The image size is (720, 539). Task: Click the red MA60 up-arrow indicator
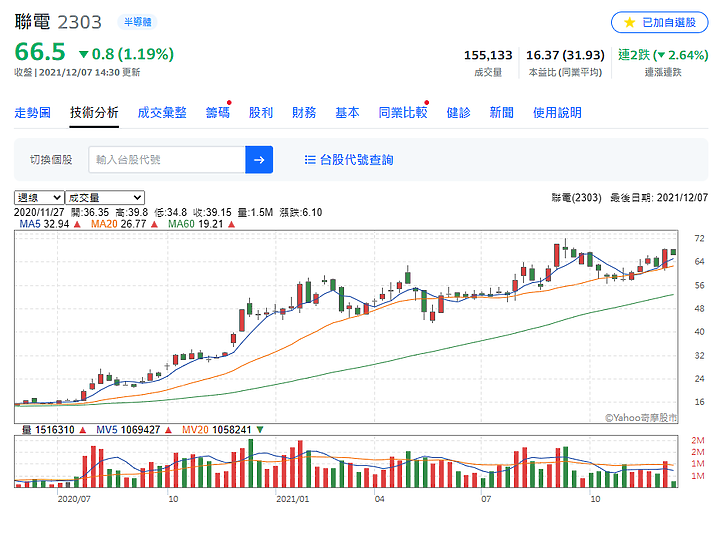pyautogui.click(x=231, y=224)
